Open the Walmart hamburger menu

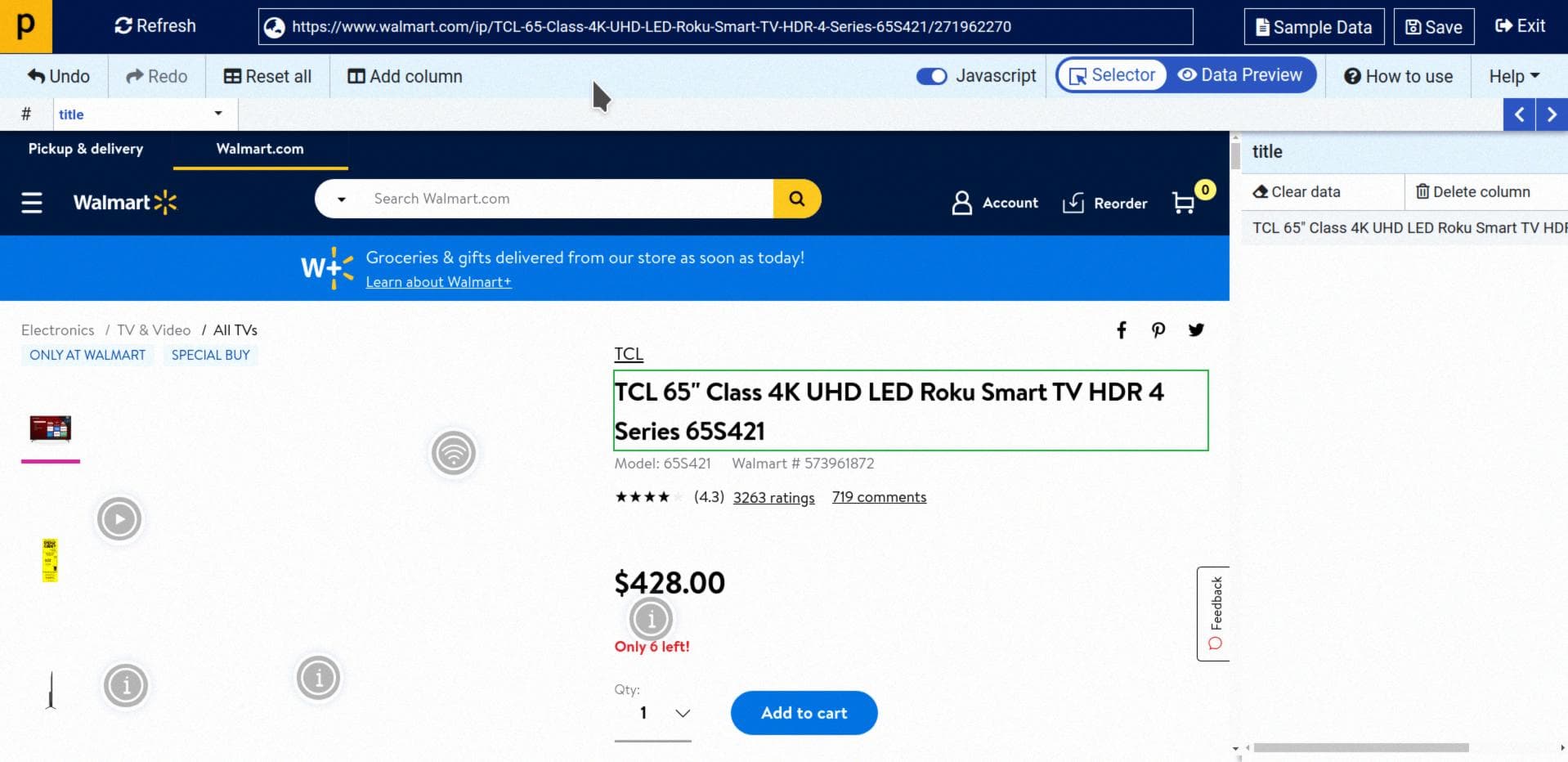[x=32, y=202]
